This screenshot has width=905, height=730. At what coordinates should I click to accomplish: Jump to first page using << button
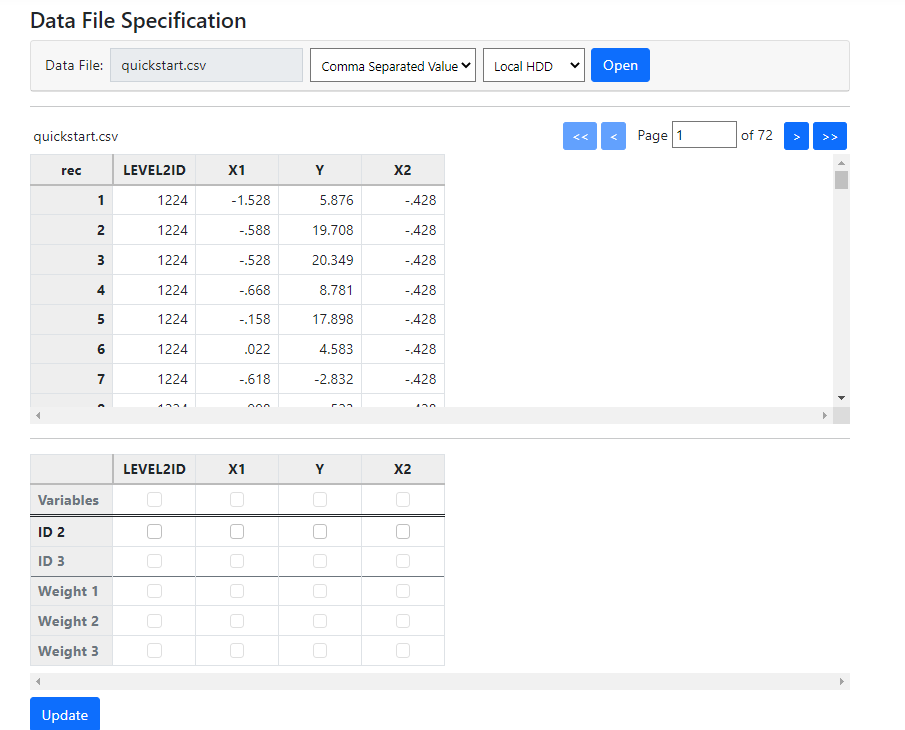pyautogui.click(x=579, y=136)
